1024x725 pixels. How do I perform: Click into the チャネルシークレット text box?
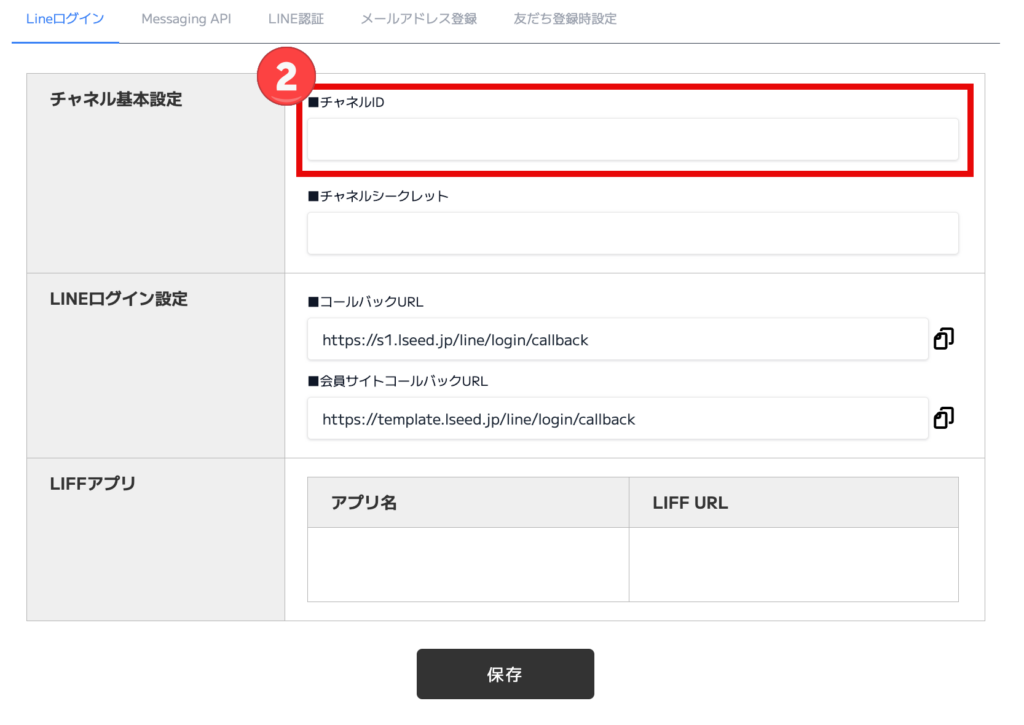tap(632, 233)
